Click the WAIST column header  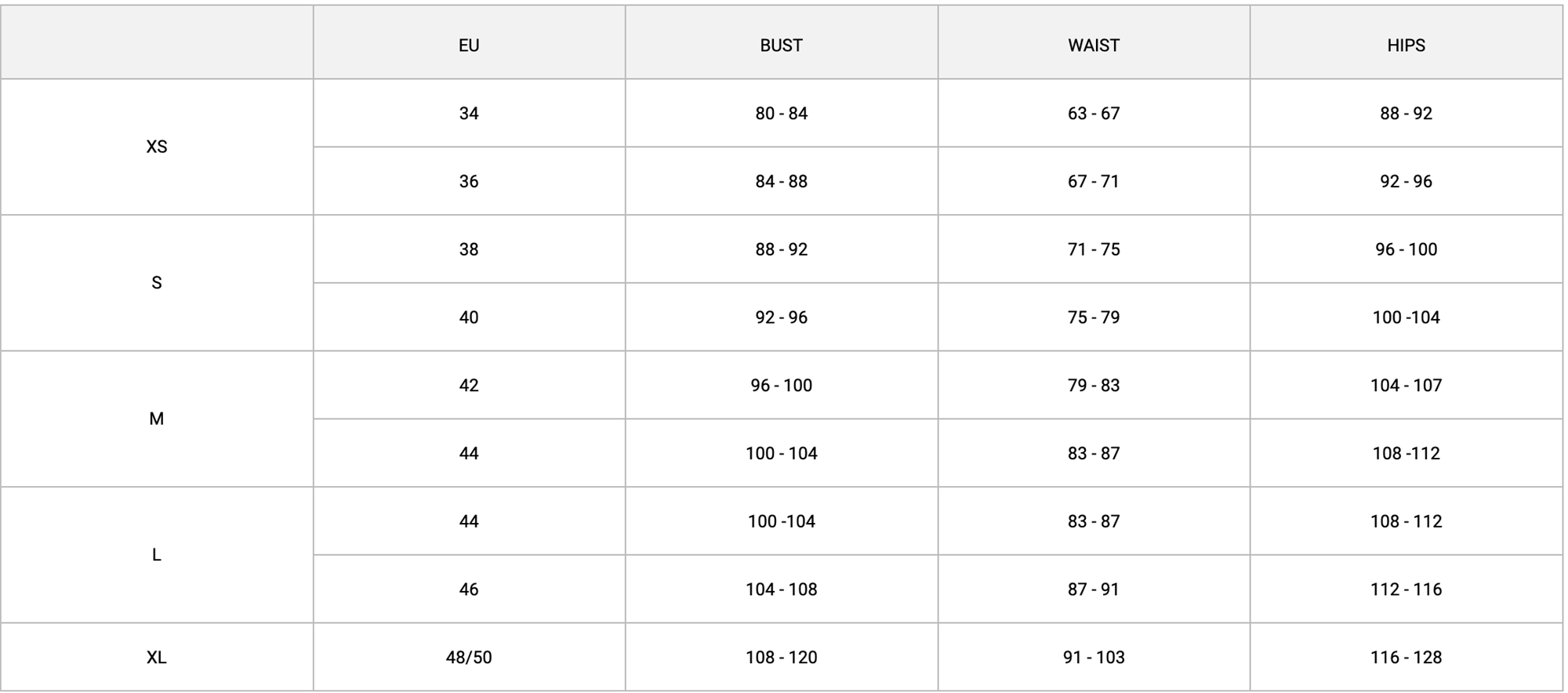coord(1094,45)
